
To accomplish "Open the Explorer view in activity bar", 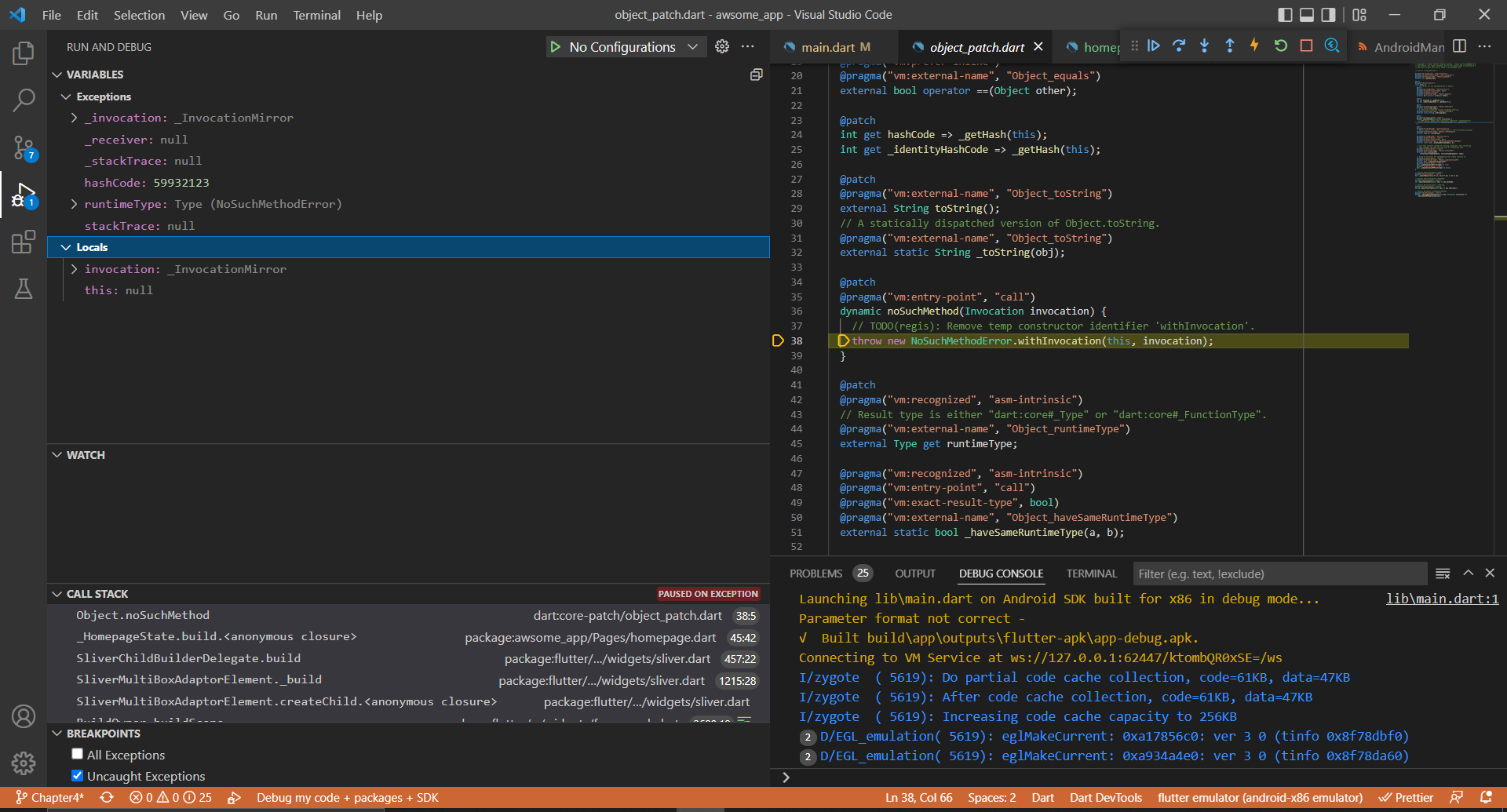I will pos(24,53).
